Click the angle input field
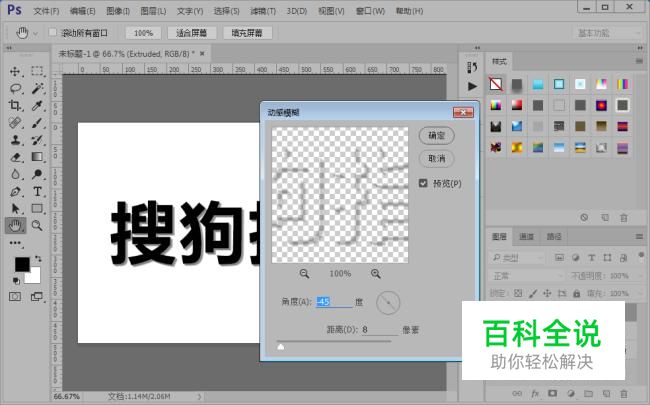This screenshot has width=650, height=405. point(334,302)
